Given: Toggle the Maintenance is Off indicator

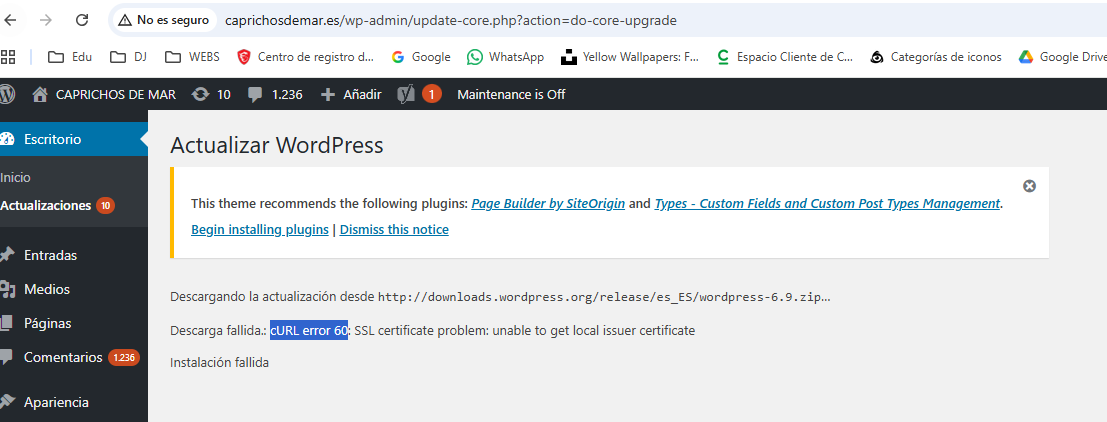Looking at the screenshot, I should [x=511, y=94].
